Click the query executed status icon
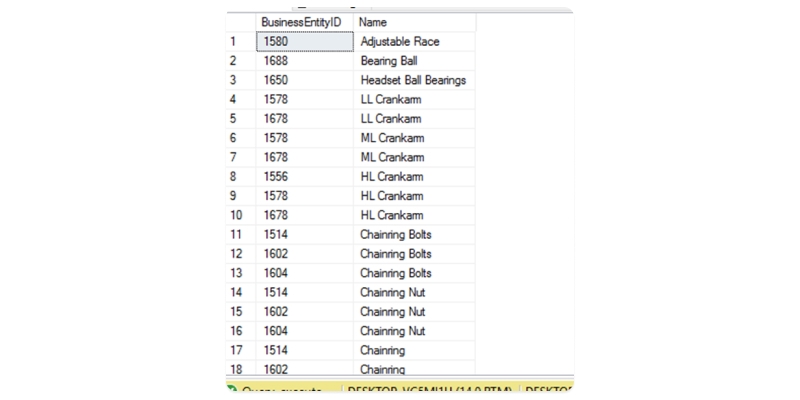800x400 pixels. pos(232,389)
